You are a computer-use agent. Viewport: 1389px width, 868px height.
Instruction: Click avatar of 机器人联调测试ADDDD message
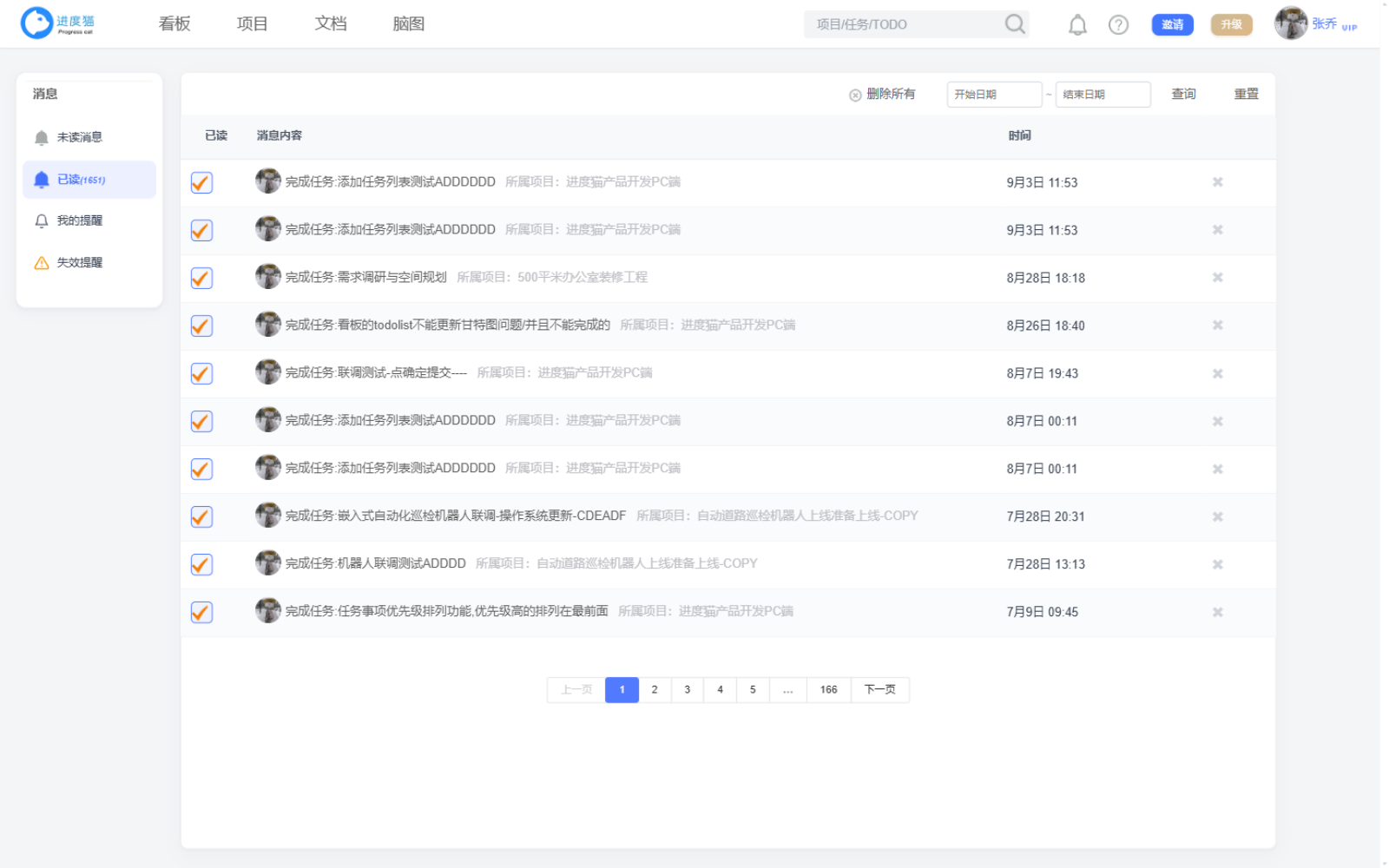[268, 563]
